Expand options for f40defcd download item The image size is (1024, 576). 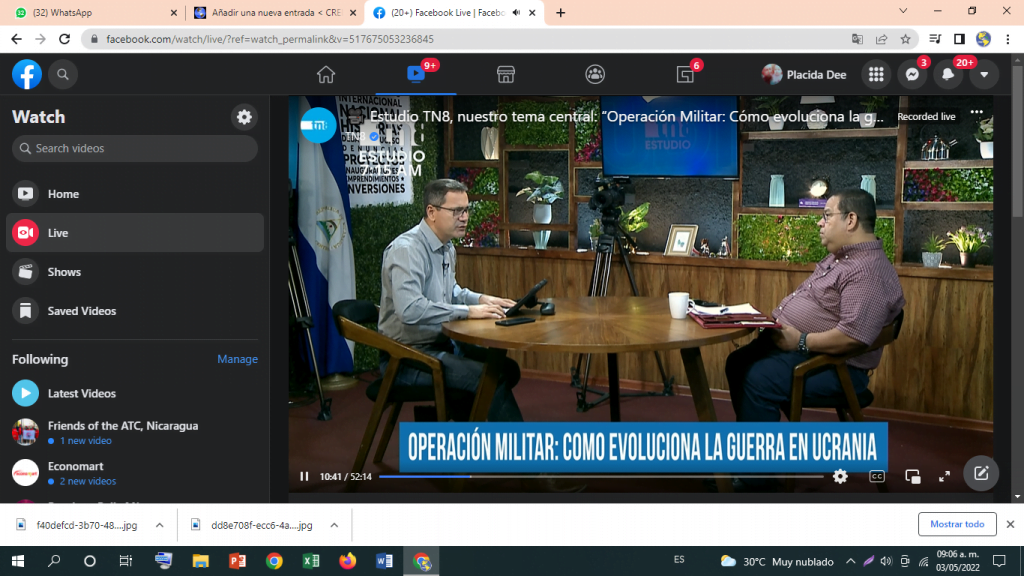(x=159, y=524)
